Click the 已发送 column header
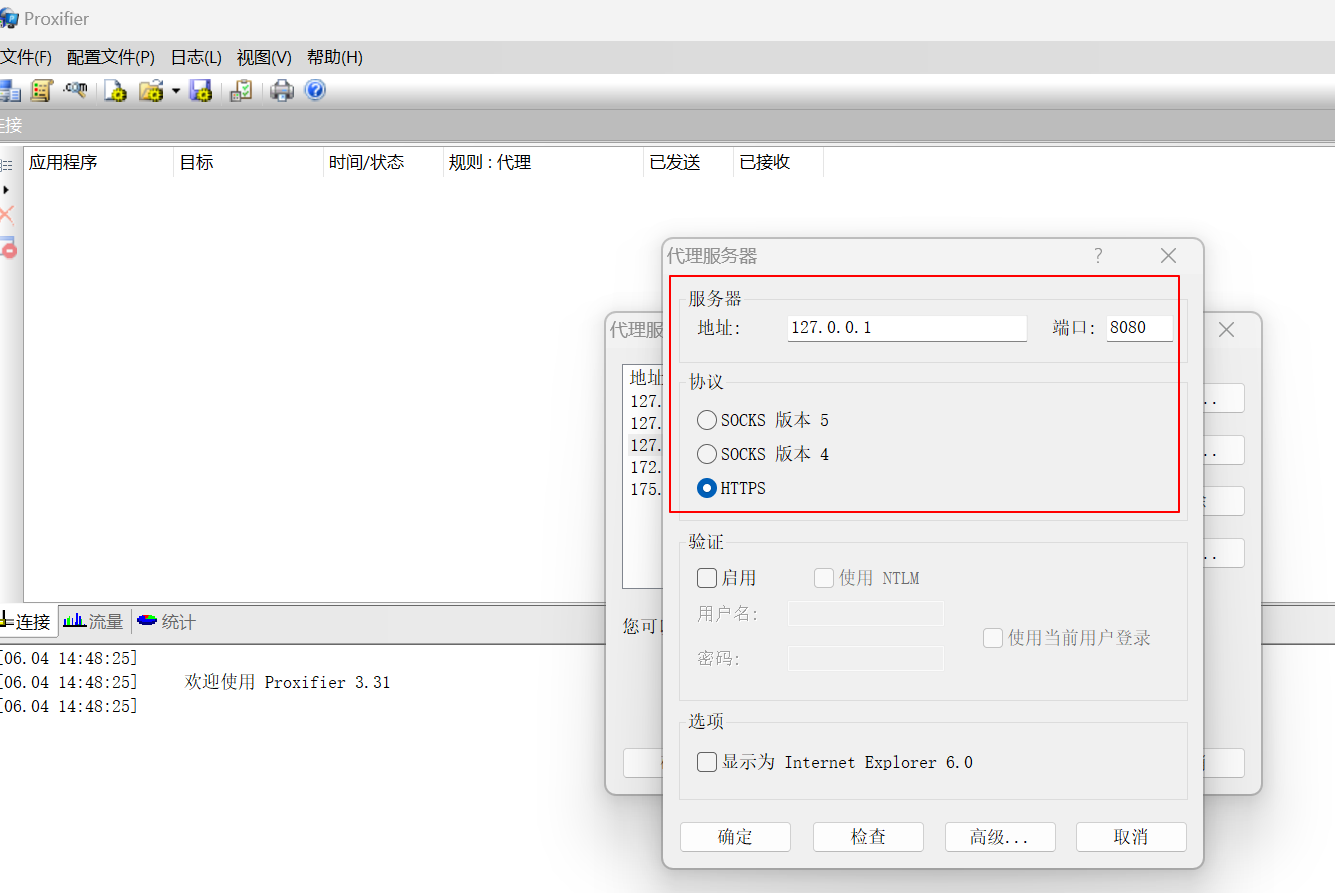The width and height of the screenshot is (1335, 893). (688, 162)
